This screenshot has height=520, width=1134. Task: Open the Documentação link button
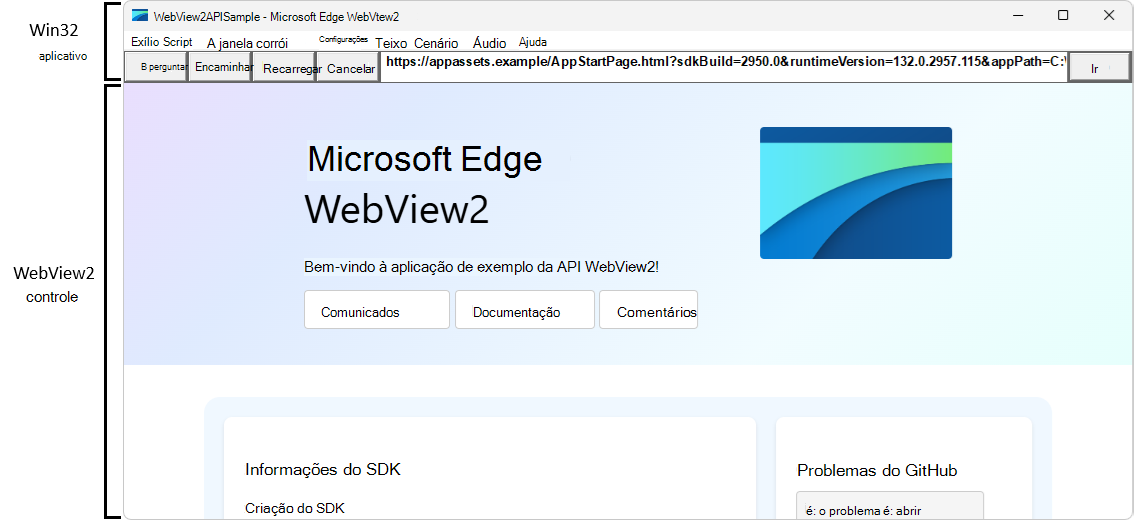point(525,310)
